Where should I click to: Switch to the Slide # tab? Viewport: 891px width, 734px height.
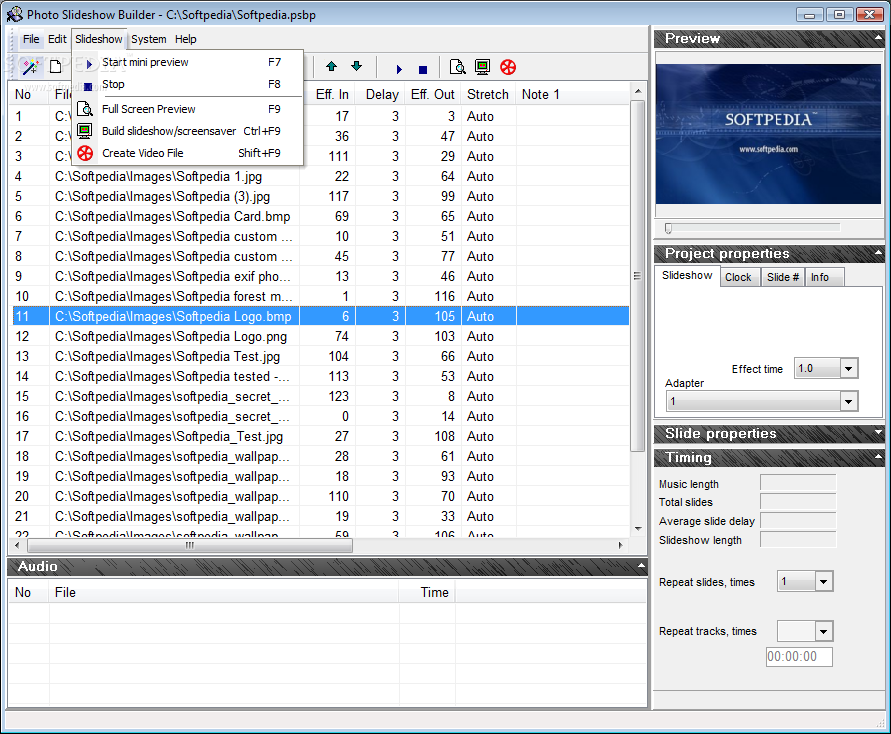pyautogui.click(x=782, y=277)
